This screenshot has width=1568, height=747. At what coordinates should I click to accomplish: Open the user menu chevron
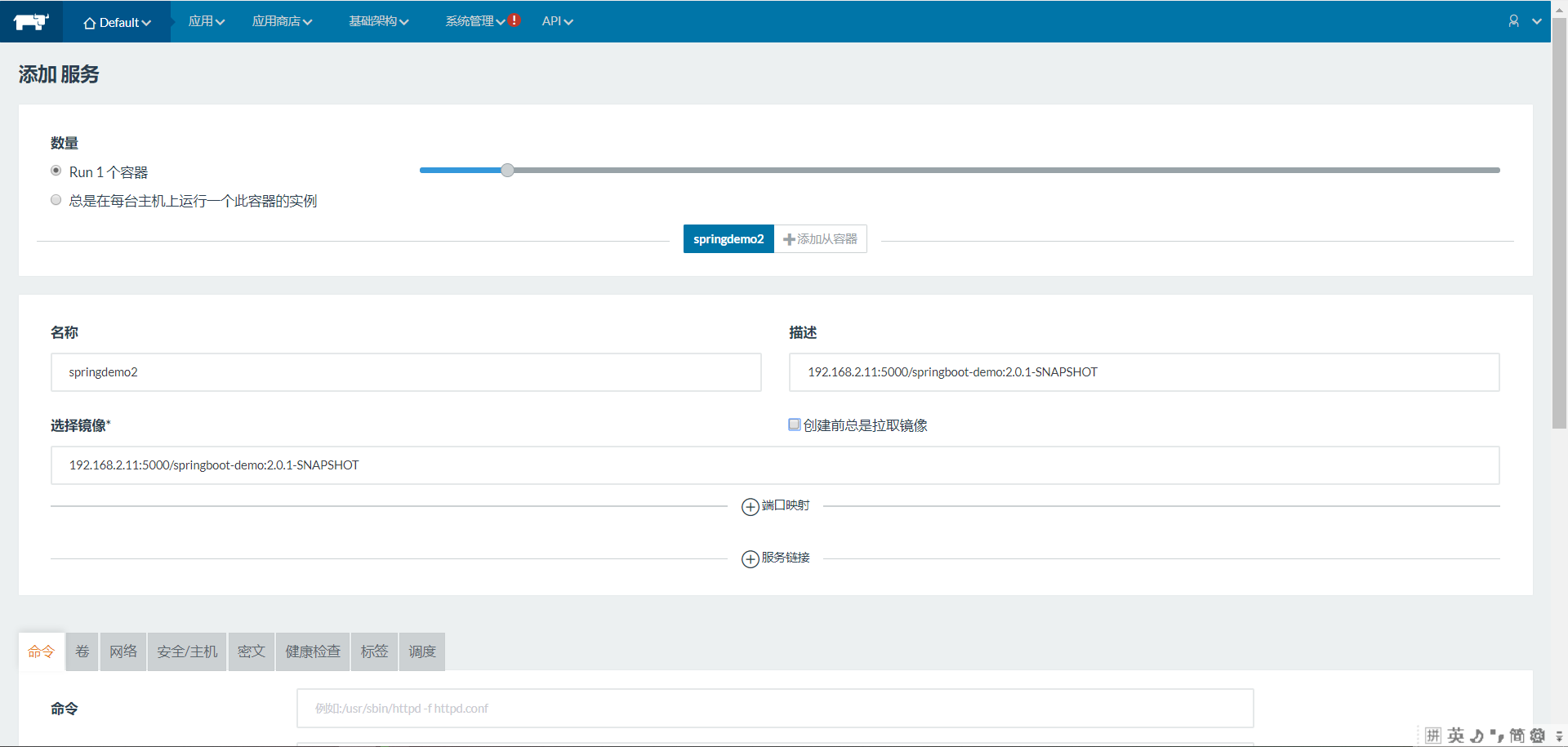1537,21
